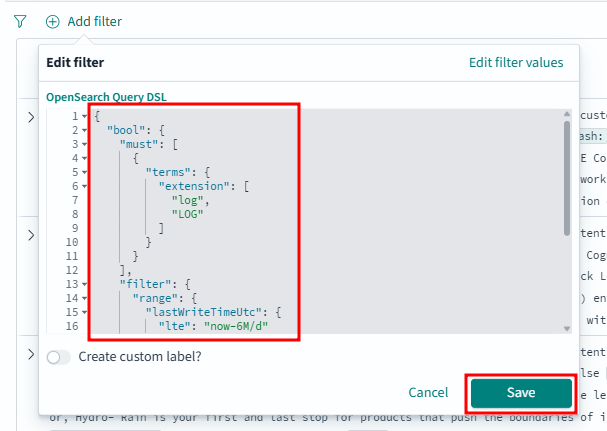Expand the second result row chevron
The width and height of the screenshot is (607, 431).
pyautogui.click(x=31, y=235)
